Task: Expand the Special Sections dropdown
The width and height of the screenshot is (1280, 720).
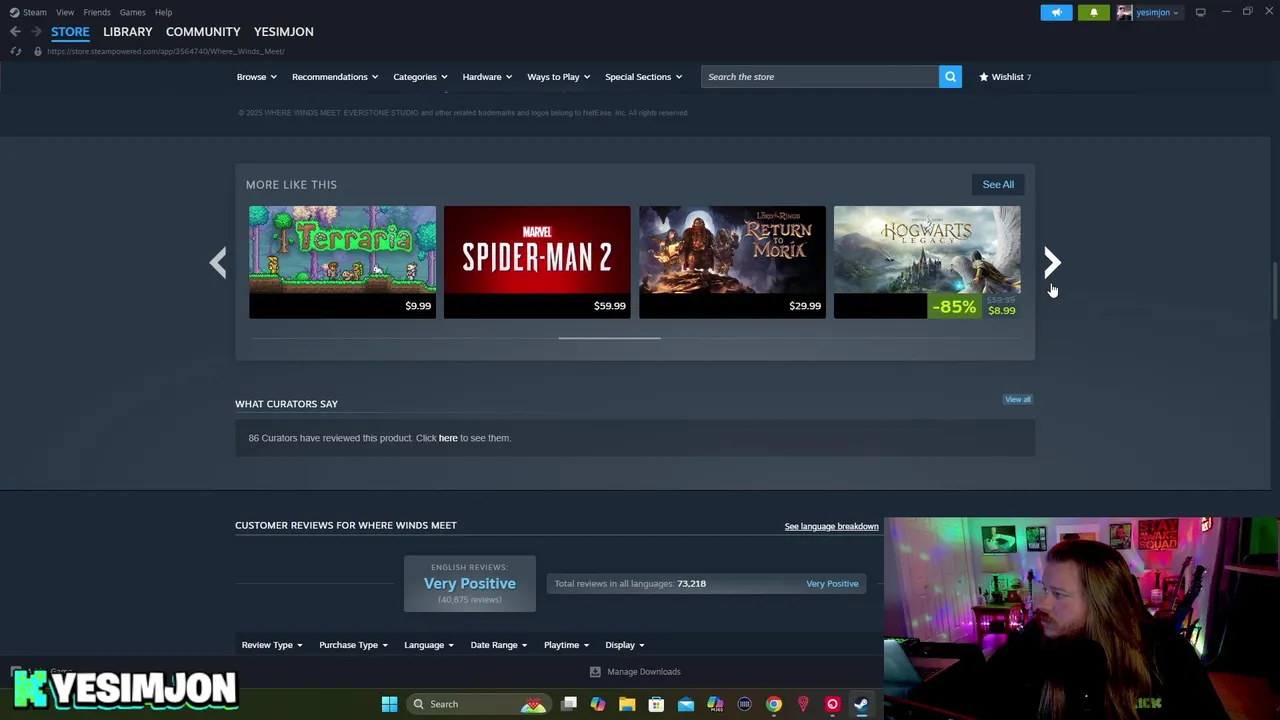Action: pyautogui.click(x=643, y=77)
